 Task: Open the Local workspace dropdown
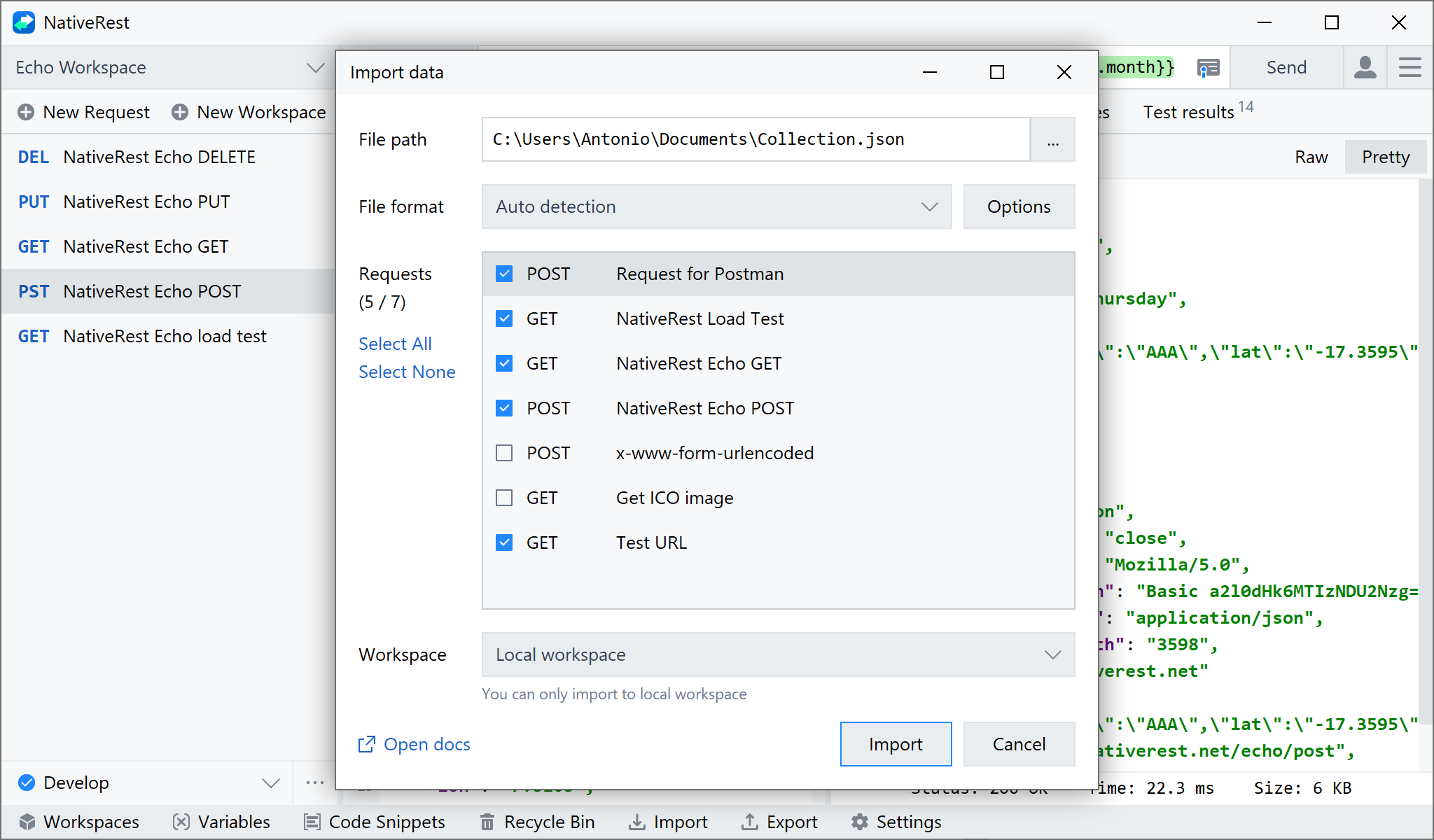pos(778,654)
